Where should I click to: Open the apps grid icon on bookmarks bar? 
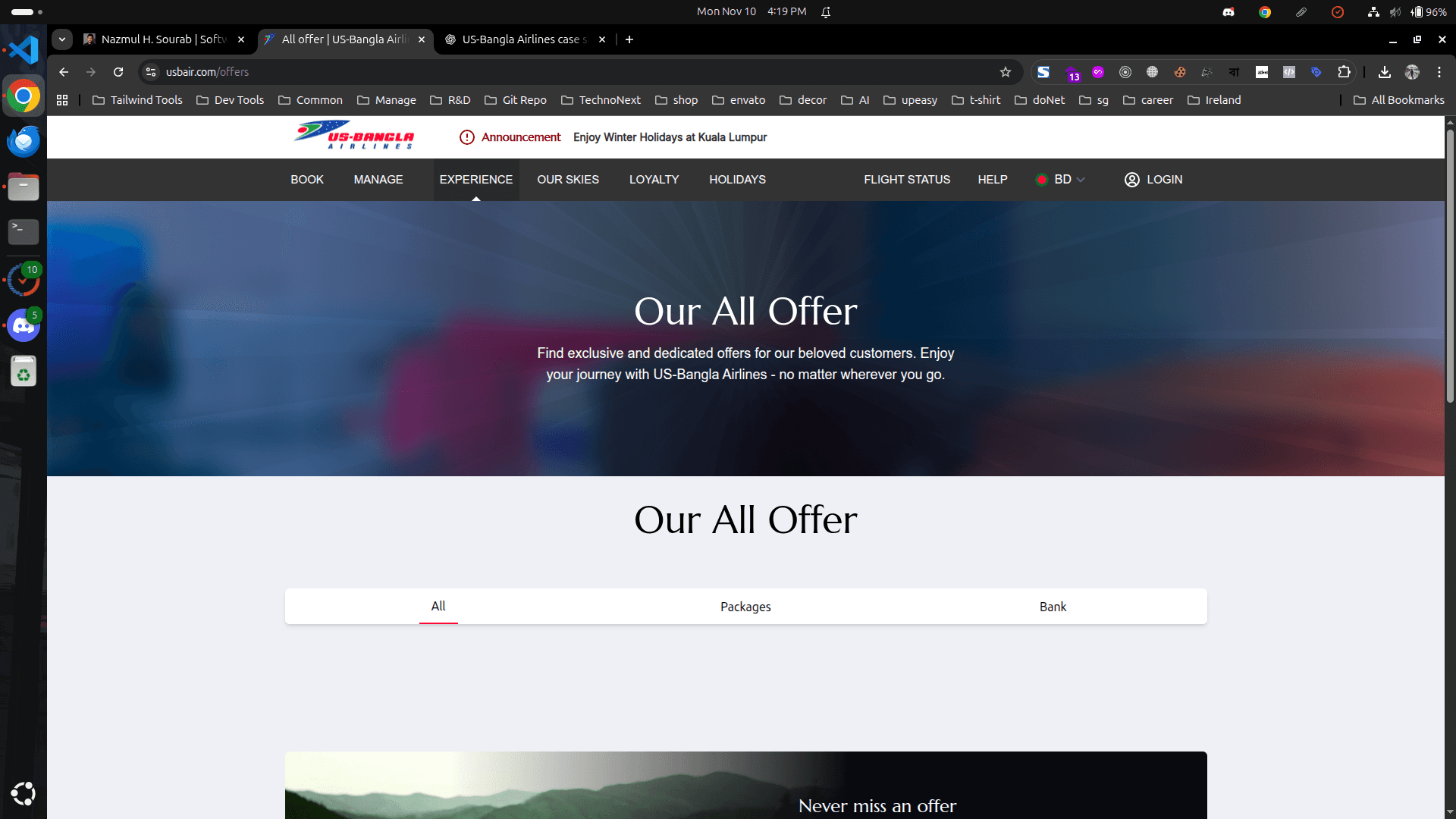(62, 99)
